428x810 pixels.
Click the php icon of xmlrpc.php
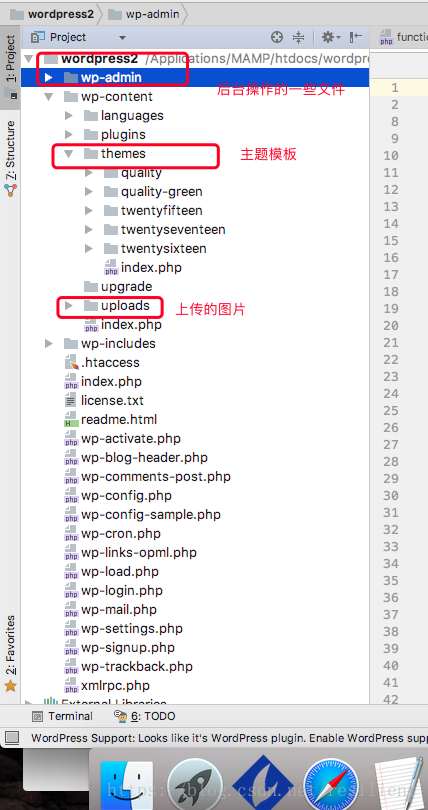[x=71, y=687]
